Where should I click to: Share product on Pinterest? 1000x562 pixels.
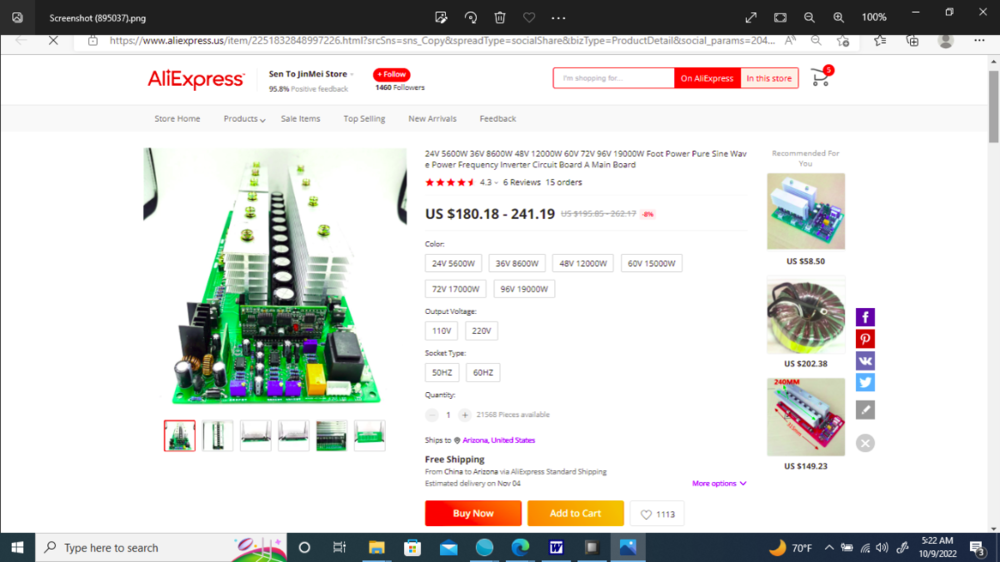point(865,339)
